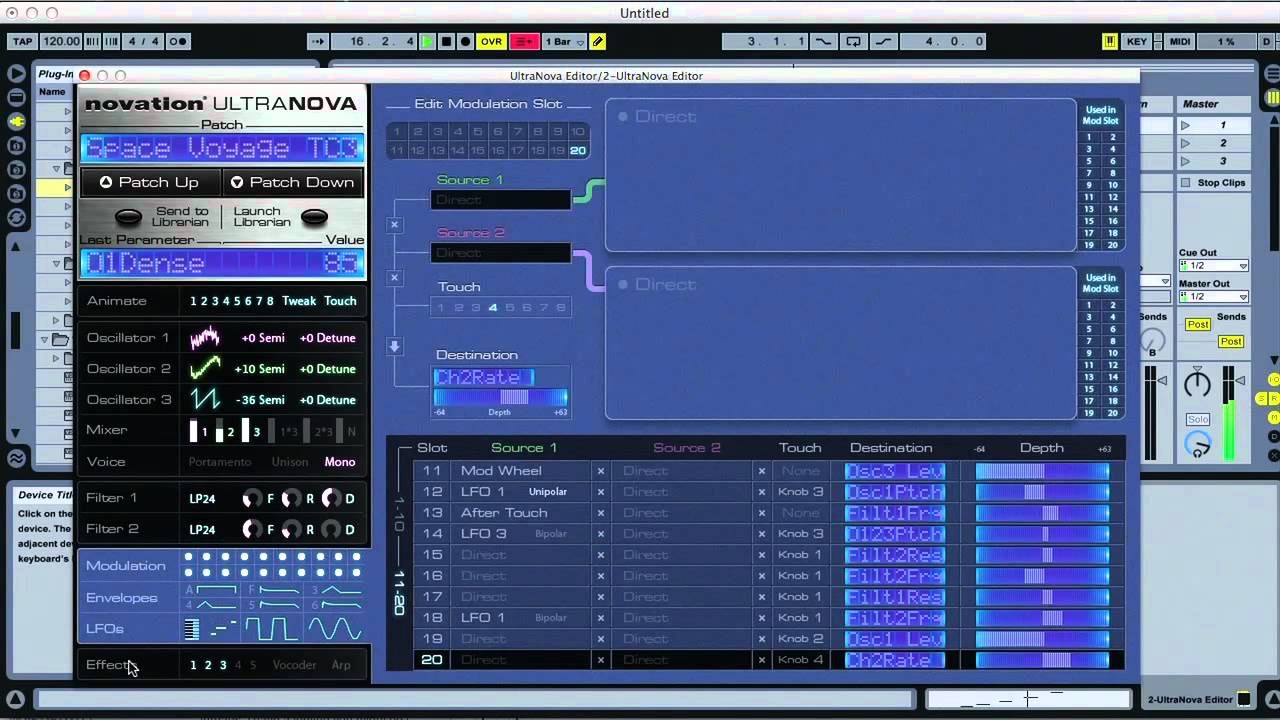The image size is (1280, 720).
Task: Open the Cue Out 1/2 dropdown
Action: tap(1214, 266)
